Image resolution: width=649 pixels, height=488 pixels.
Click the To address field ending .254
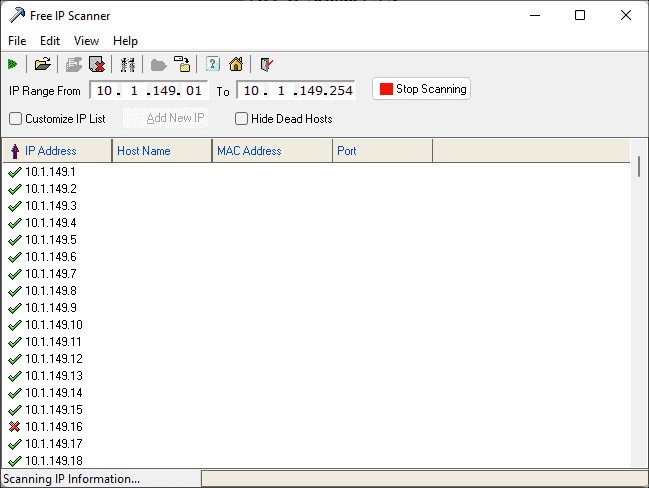(x=296, y=90)
